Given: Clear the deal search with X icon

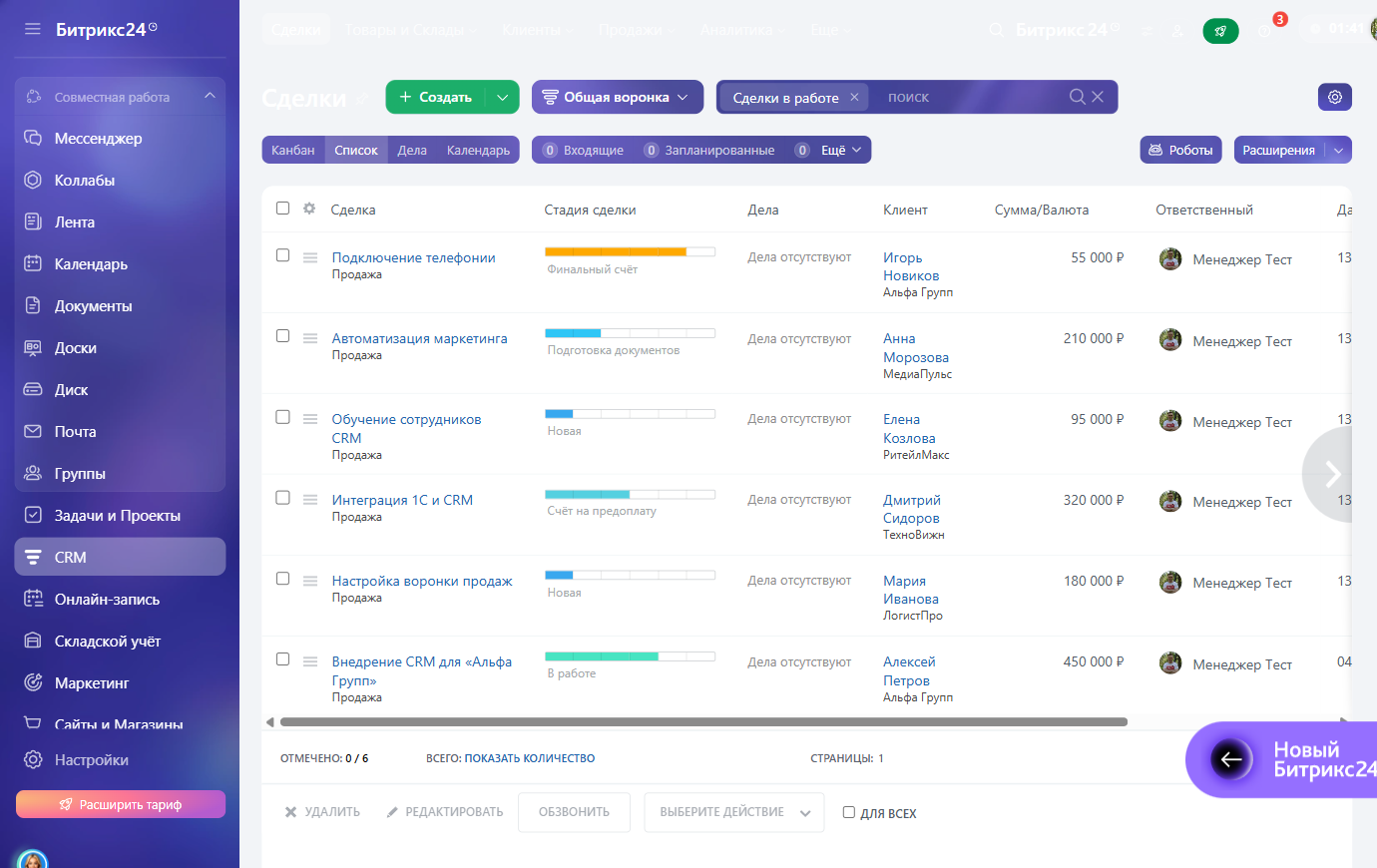Looking at the screenshot, I should [1098, 97].
